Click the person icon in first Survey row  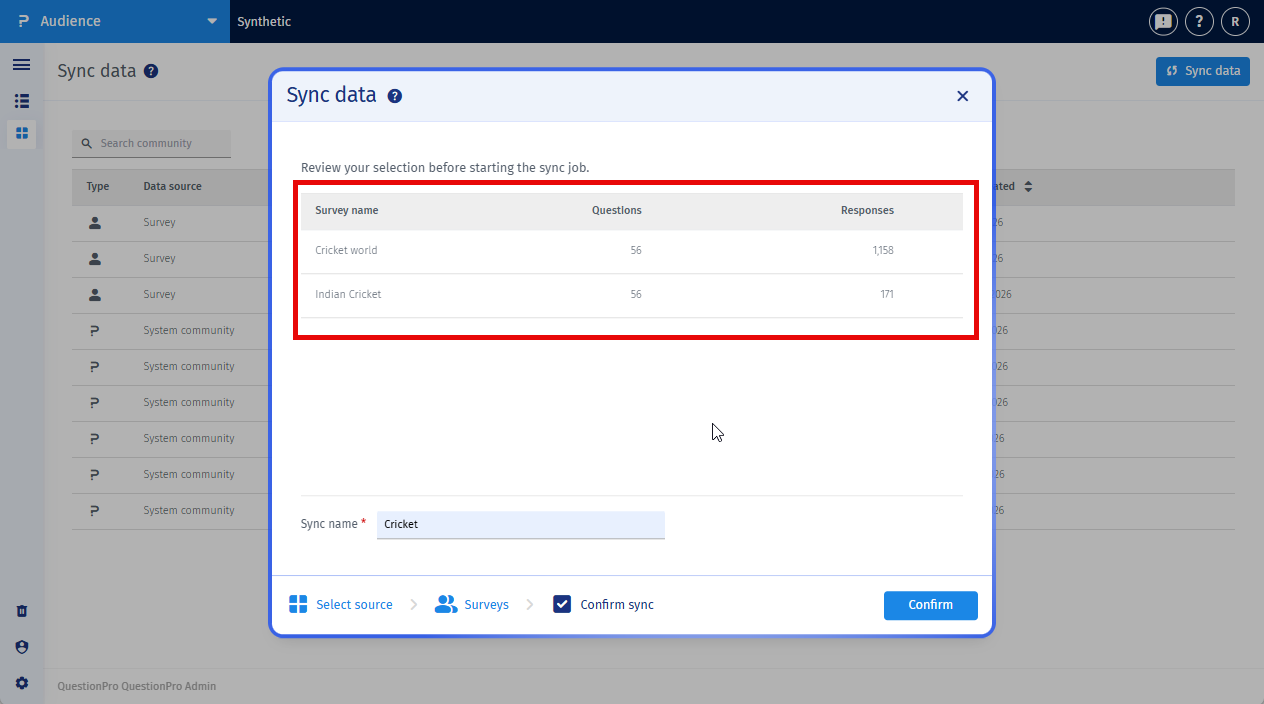tap(95, 222)
